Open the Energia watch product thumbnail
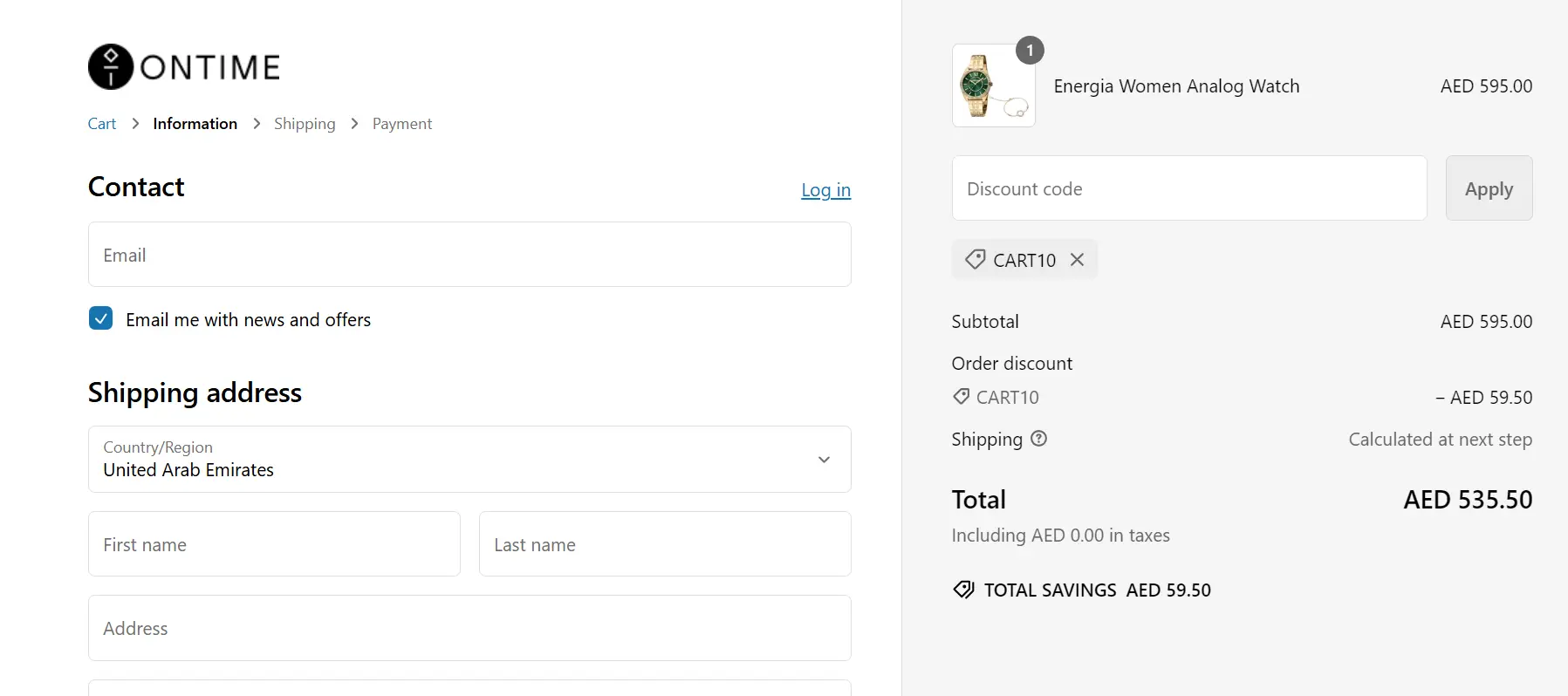This screenshot has height=696, width=1568. (994, 85)
